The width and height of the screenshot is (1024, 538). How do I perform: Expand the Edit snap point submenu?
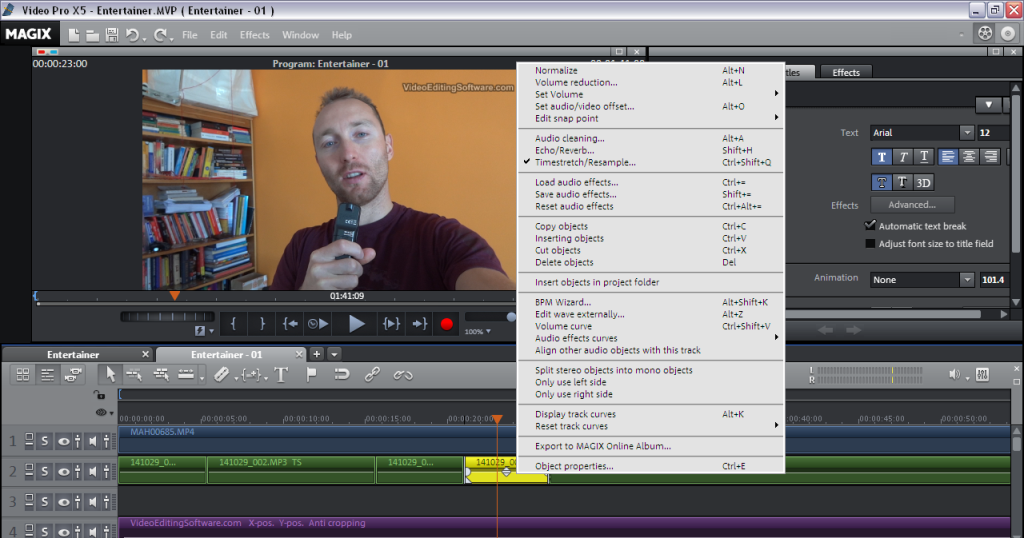click(776, 118)
